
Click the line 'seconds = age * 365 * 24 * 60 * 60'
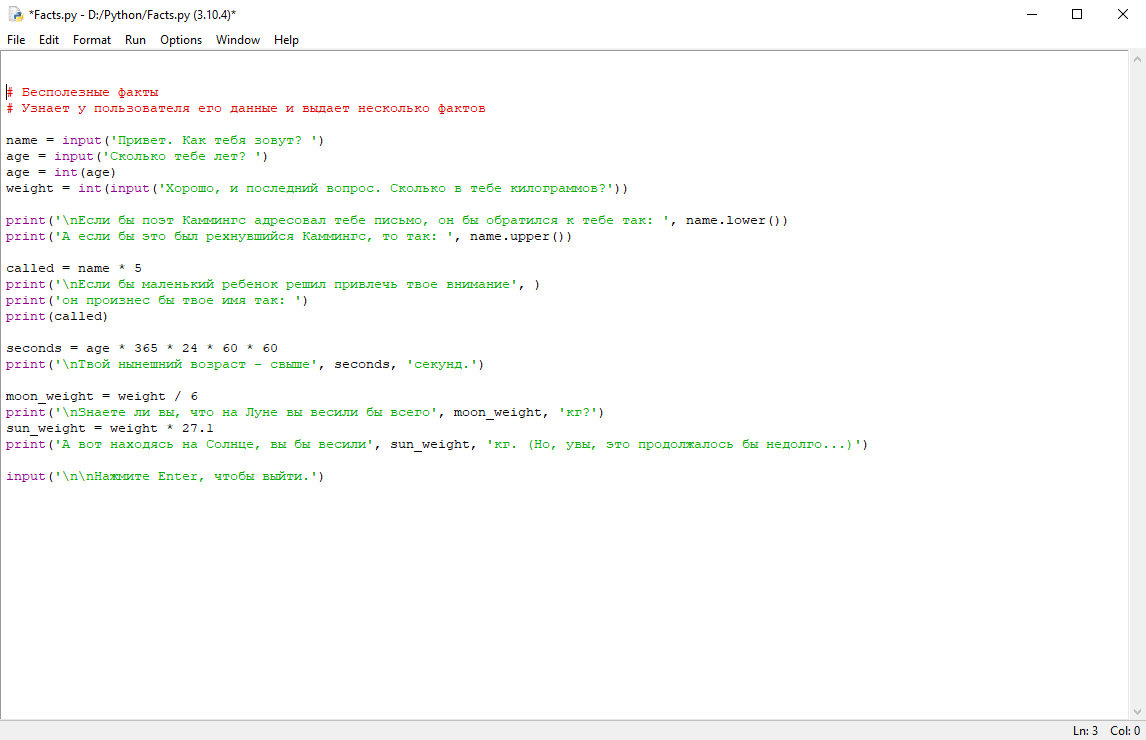142,348
